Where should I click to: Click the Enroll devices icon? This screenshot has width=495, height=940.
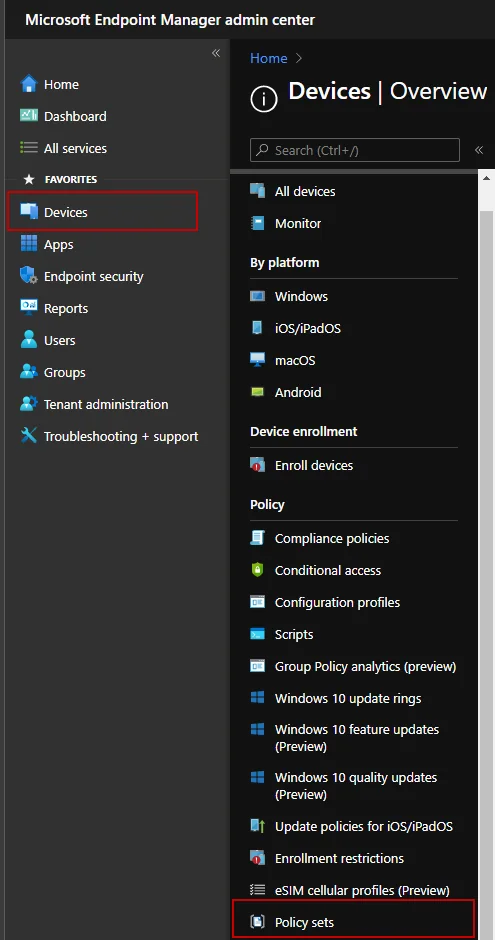[258, 465]
